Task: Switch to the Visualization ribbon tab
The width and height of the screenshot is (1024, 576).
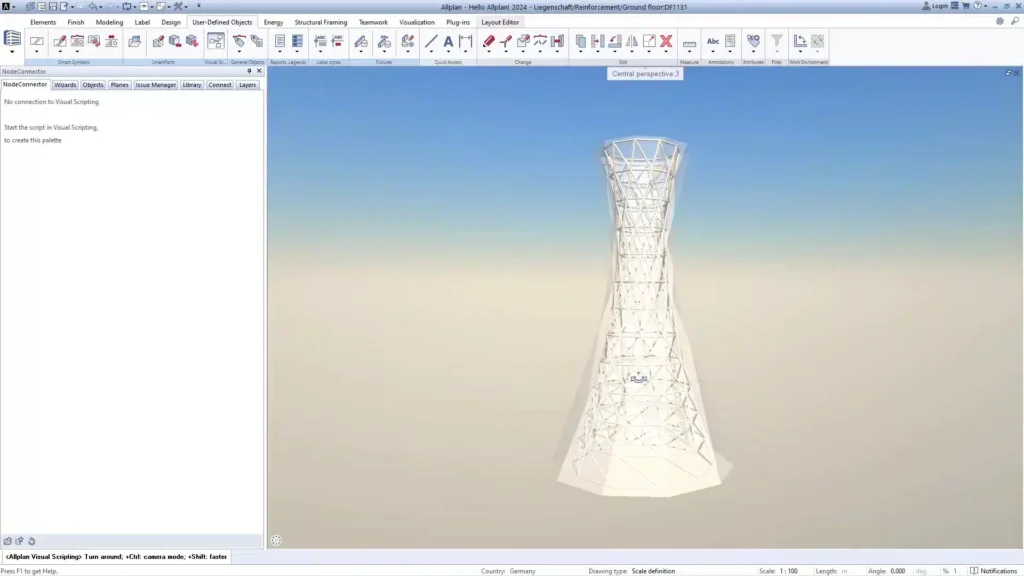Action: pyautogui.click(x=417, y=21)
